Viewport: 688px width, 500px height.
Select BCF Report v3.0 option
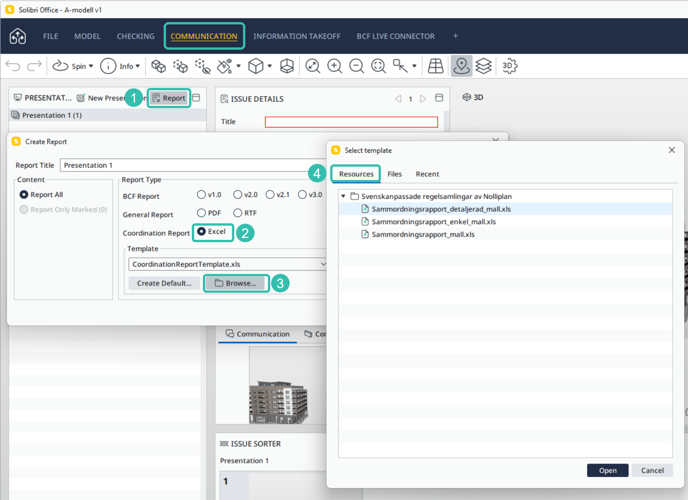click(302, 194)
